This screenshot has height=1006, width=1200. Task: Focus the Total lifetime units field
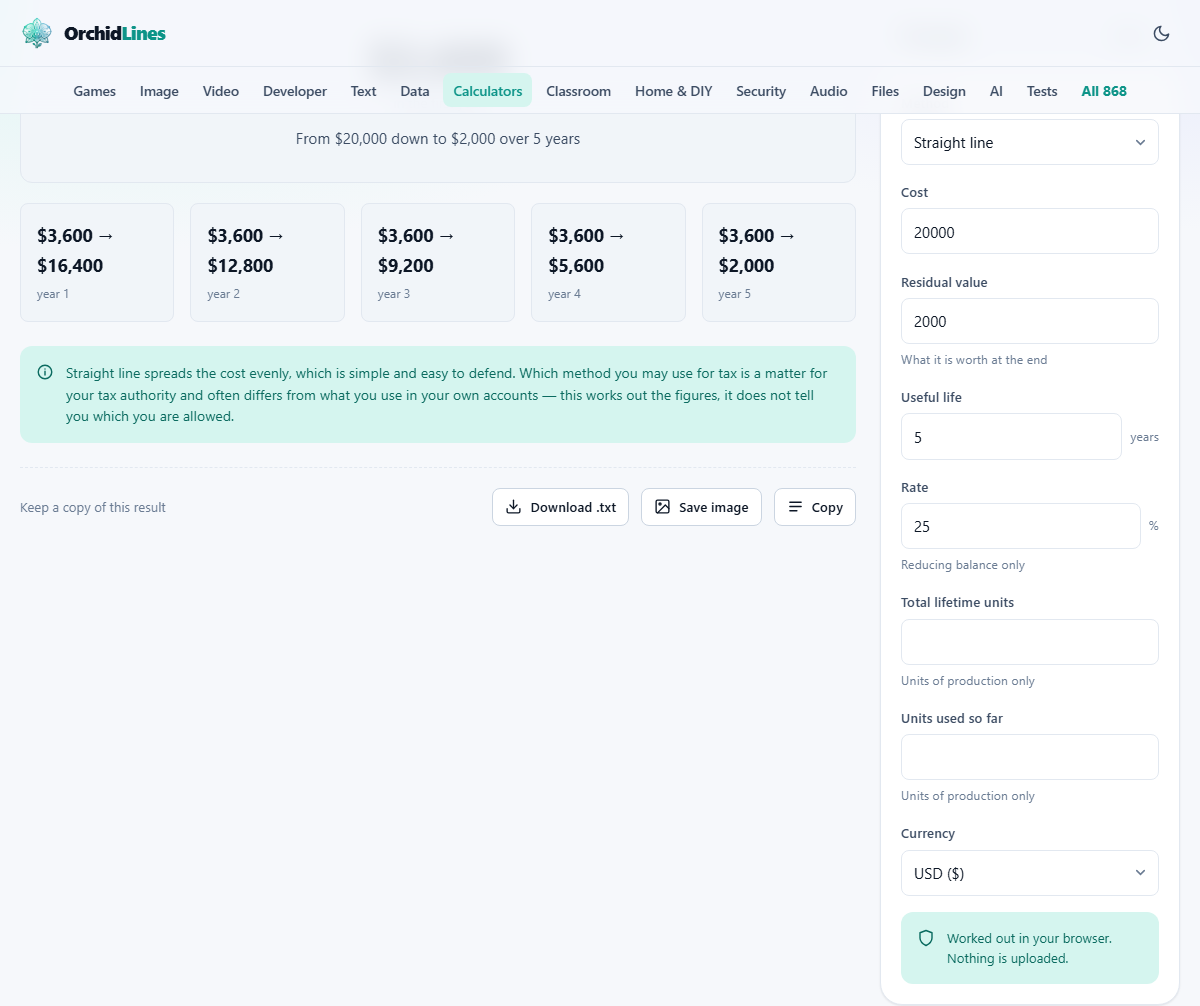tap(1030, 642)
